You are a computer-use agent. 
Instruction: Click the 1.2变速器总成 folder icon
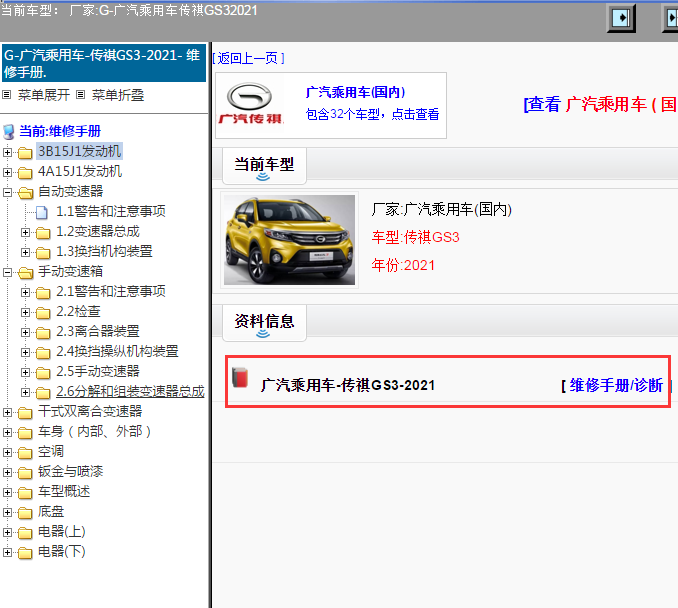(43, 233)
